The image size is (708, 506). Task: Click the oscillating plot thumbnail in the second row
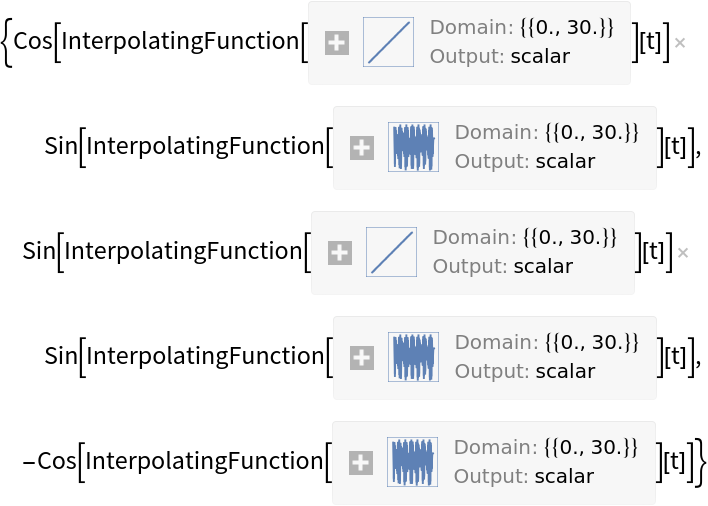[413, 148]
